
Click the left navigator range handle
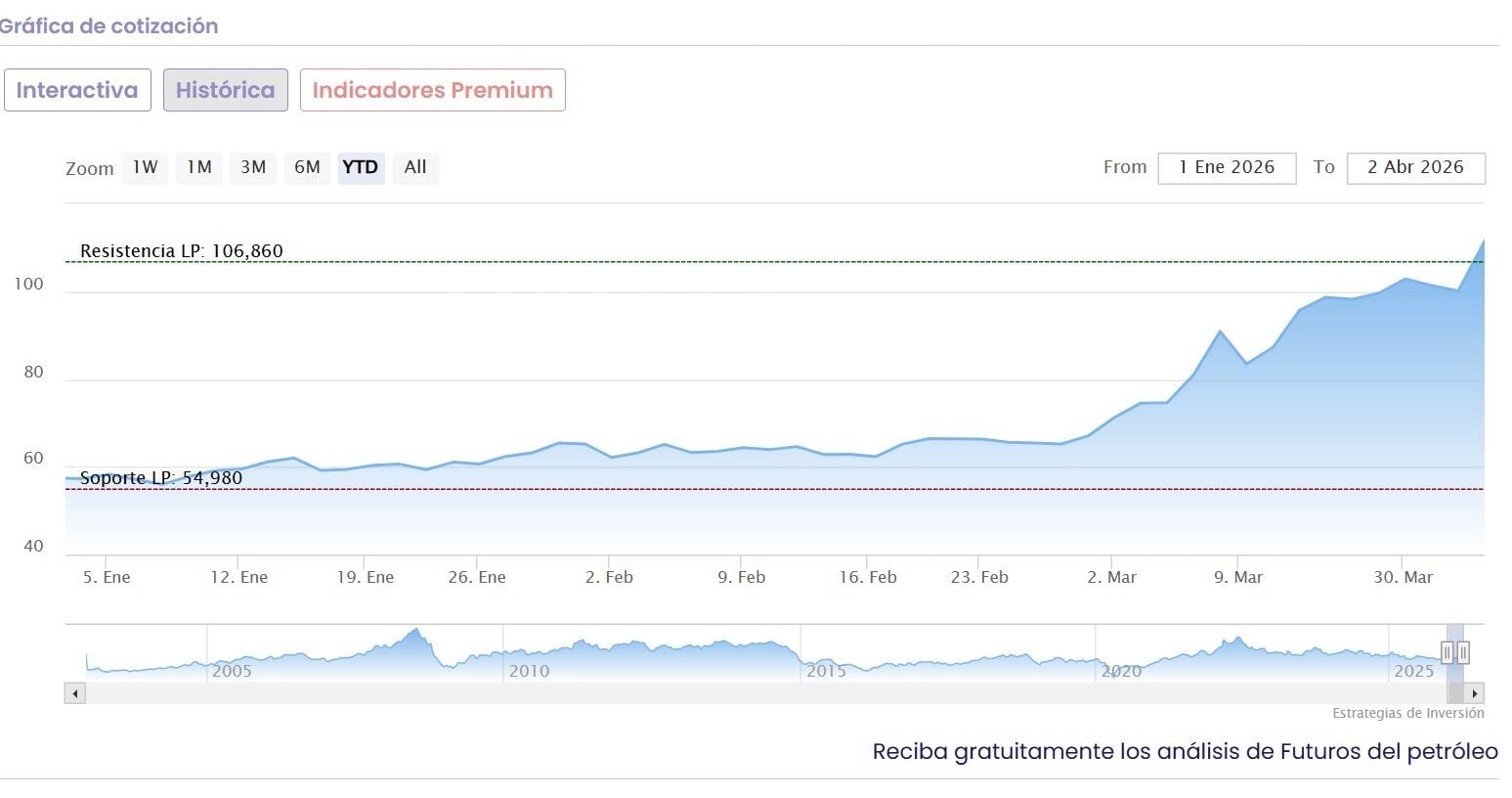coord(1447,652)
